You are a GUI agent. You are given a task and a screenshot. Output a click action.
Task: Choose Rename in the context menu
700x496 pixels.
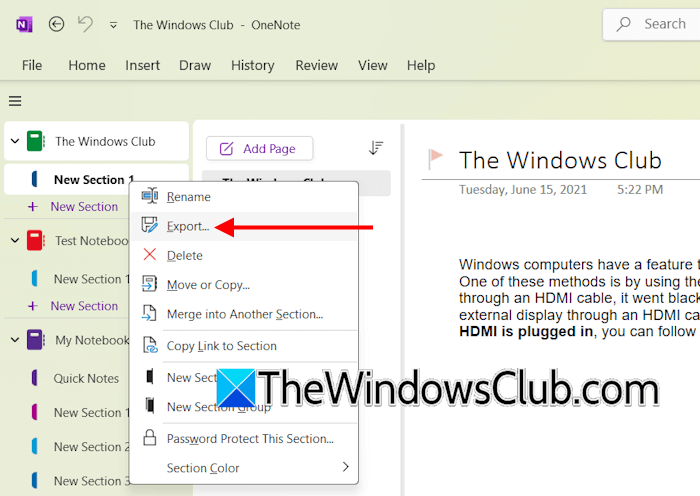[x=244, y=196]
